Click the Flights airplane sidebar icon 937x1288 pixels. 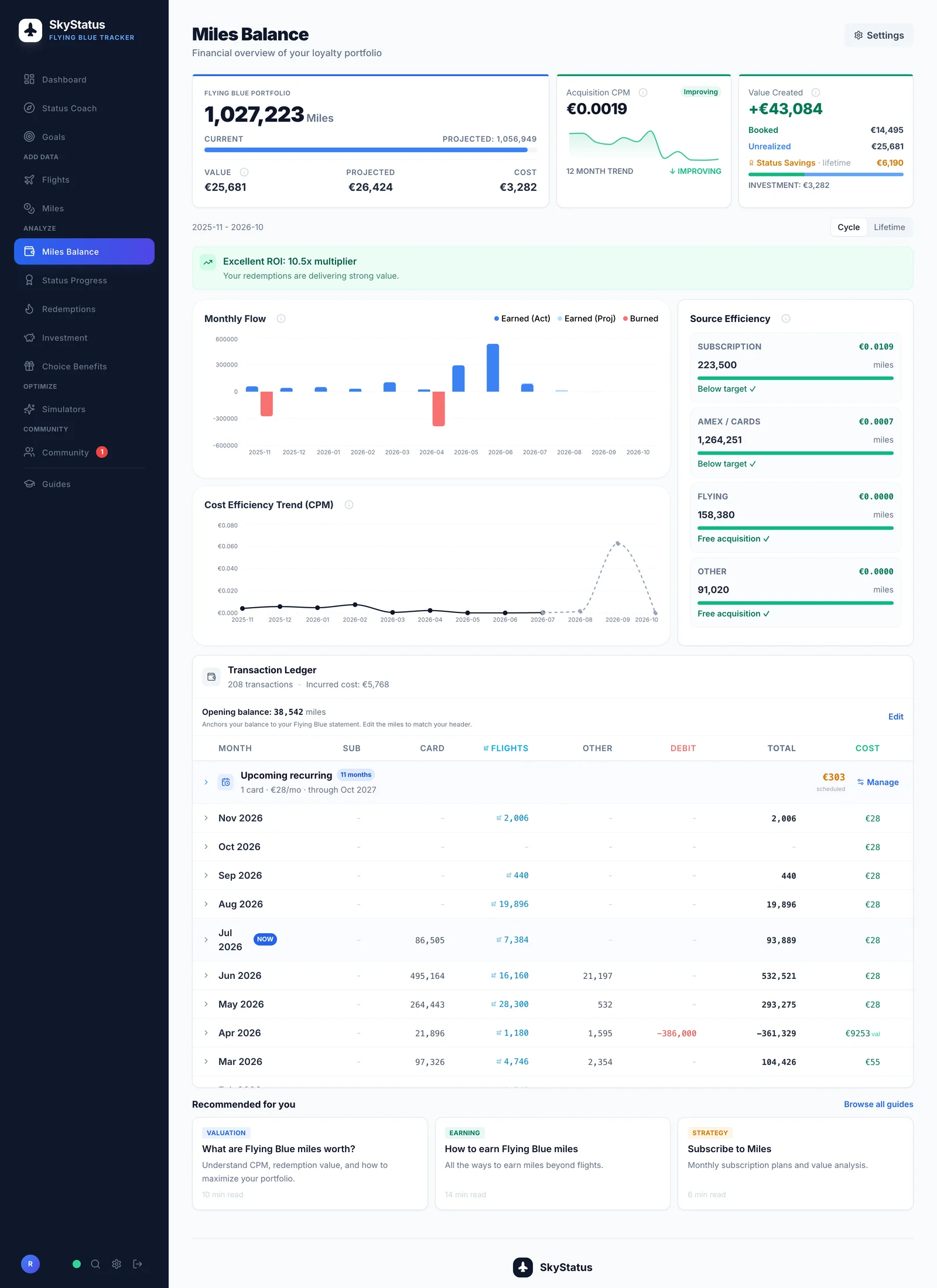point(29,180)
